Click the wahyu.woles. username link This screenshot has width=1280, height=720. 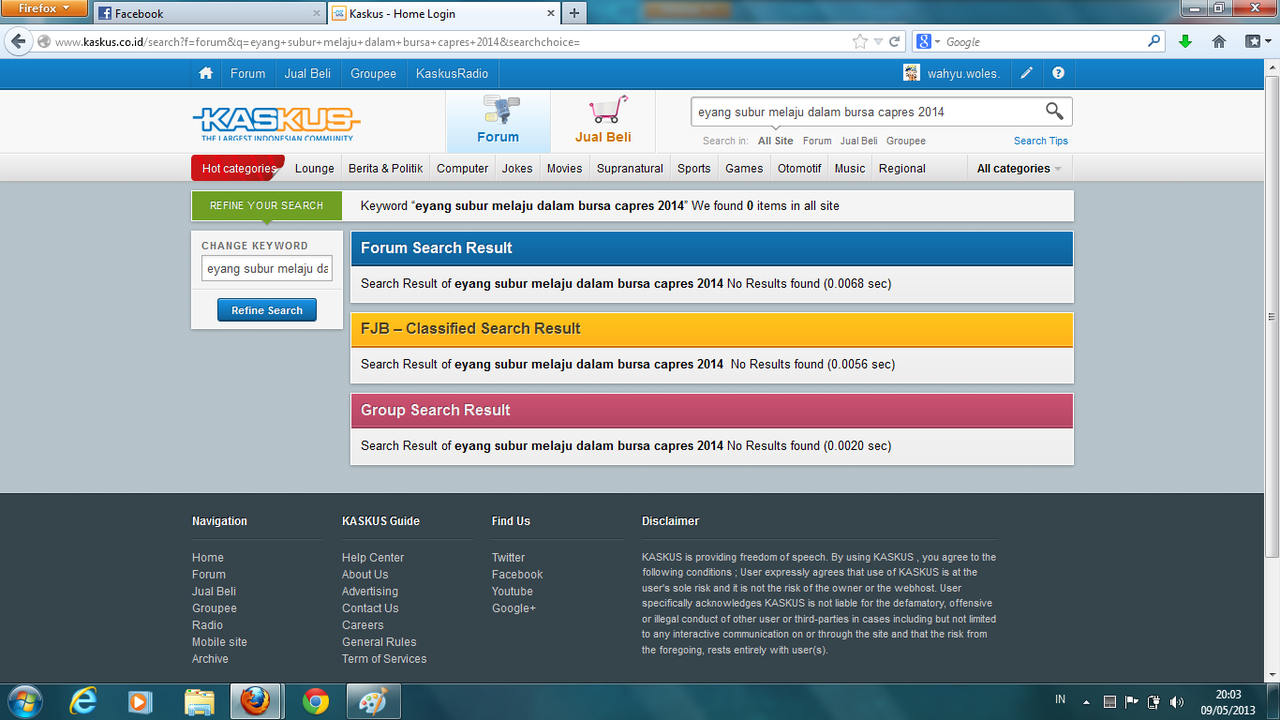point(963,73)
